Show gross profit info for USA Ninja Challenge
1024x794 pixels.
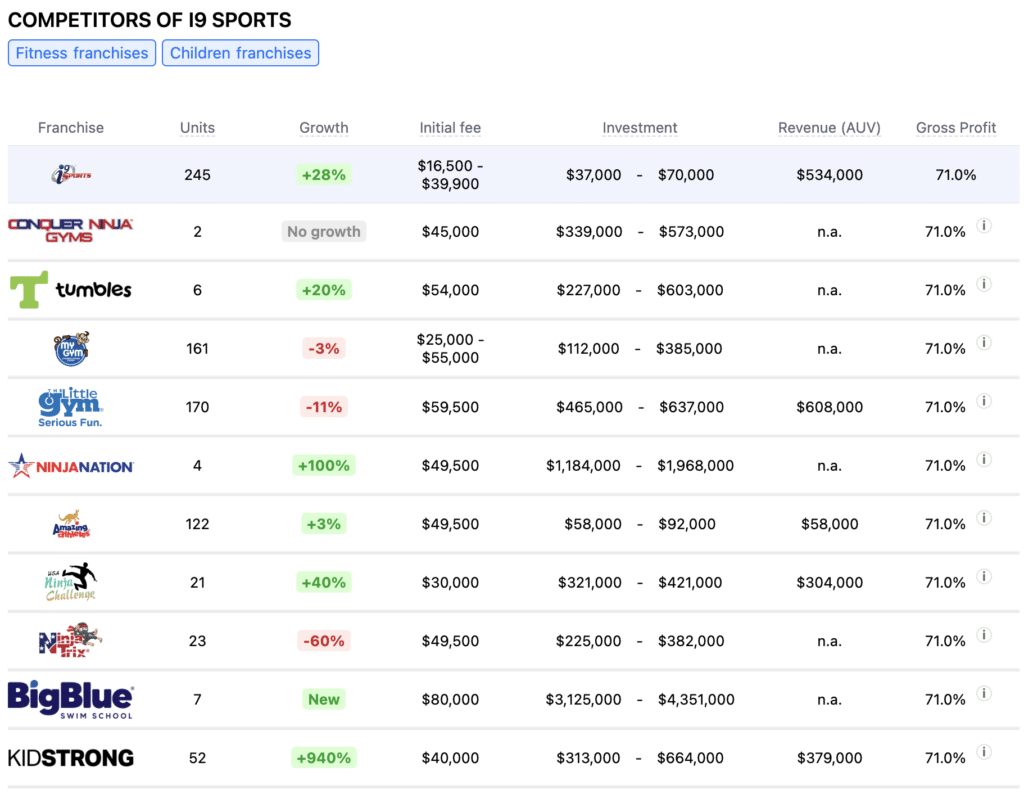[984, 577]
